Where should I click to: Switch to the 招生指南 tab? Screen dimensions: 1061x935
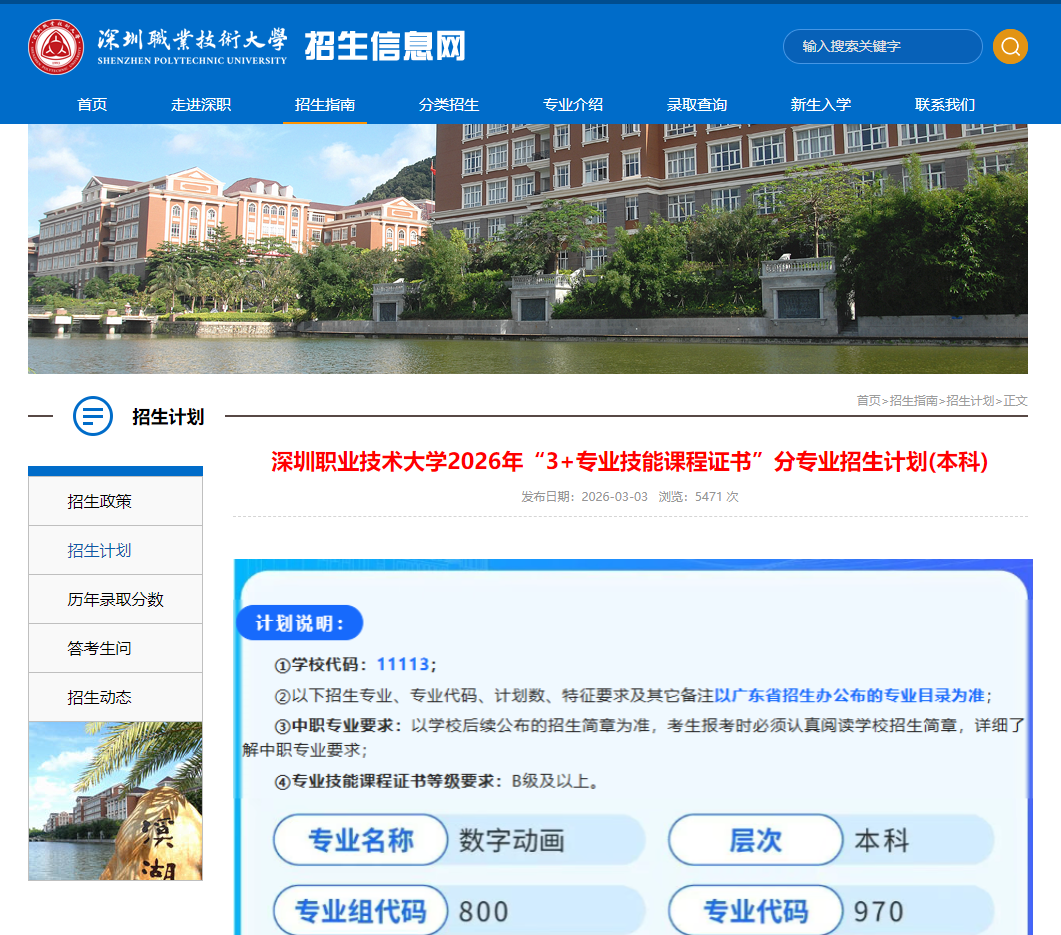coord(324,104)
